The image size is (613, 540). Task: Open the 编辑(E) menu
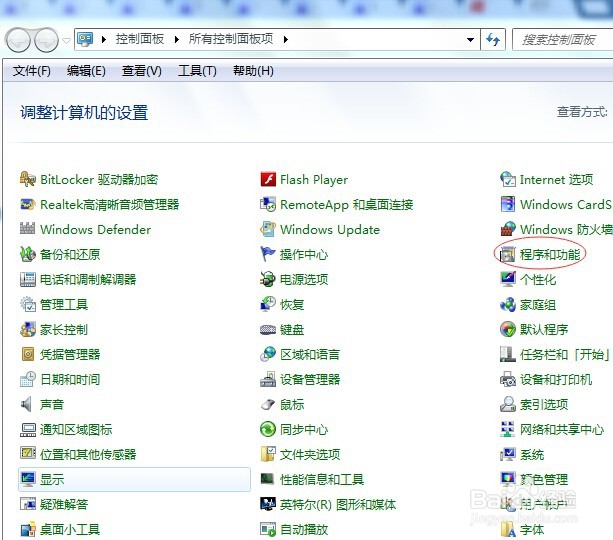coord(86,71)
